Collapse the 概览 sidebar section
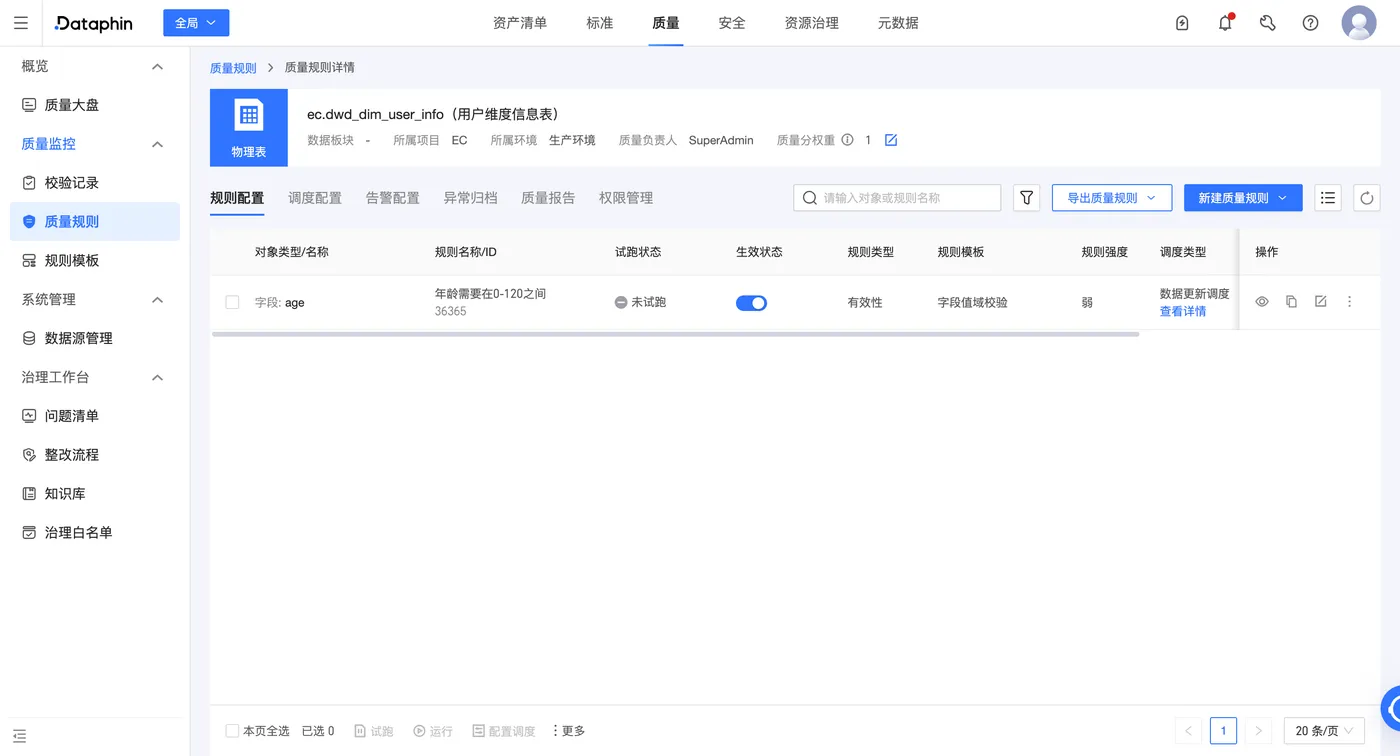 coord(157,67)
